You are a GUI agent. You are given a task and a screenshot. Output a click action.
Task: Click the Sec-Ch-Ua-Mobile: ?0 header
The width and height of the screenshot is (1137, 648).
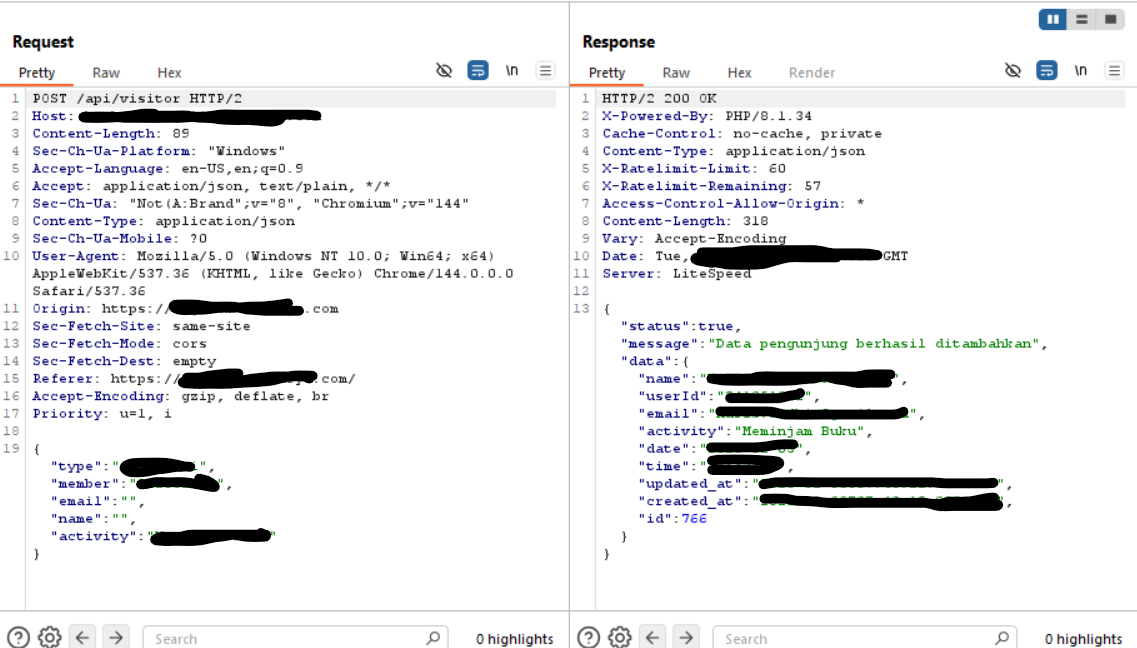tap(119, 238)
